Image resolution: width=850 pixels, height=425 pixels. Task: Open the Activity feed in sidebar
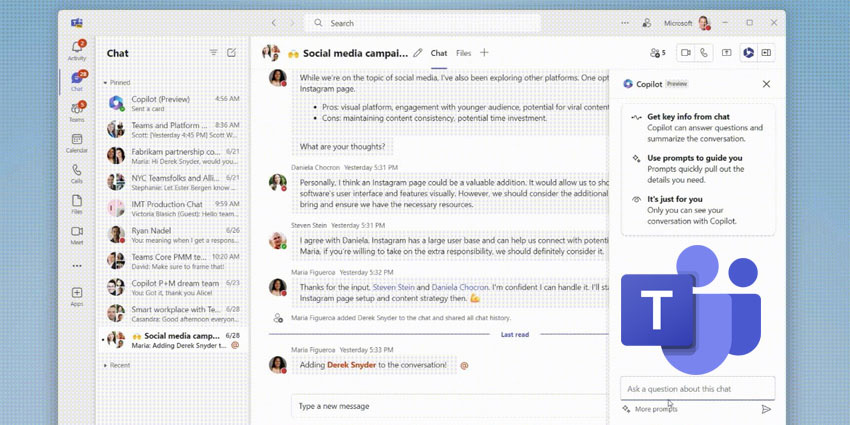(x=77, y=49)
